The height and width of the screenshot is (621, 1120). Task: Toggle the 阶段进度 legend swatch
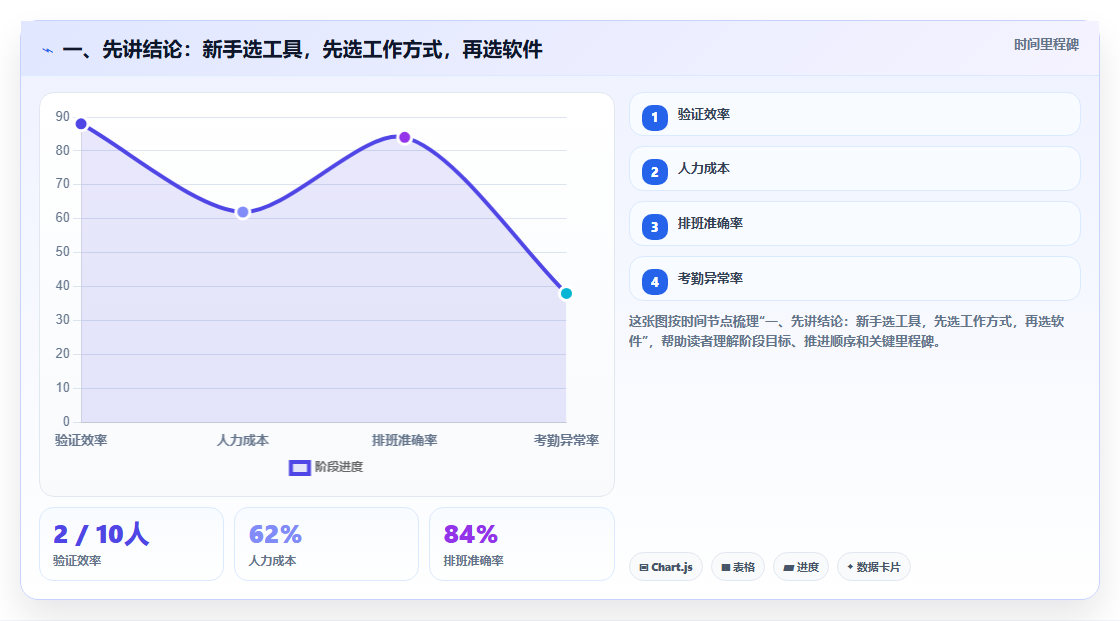pos(299,467)
